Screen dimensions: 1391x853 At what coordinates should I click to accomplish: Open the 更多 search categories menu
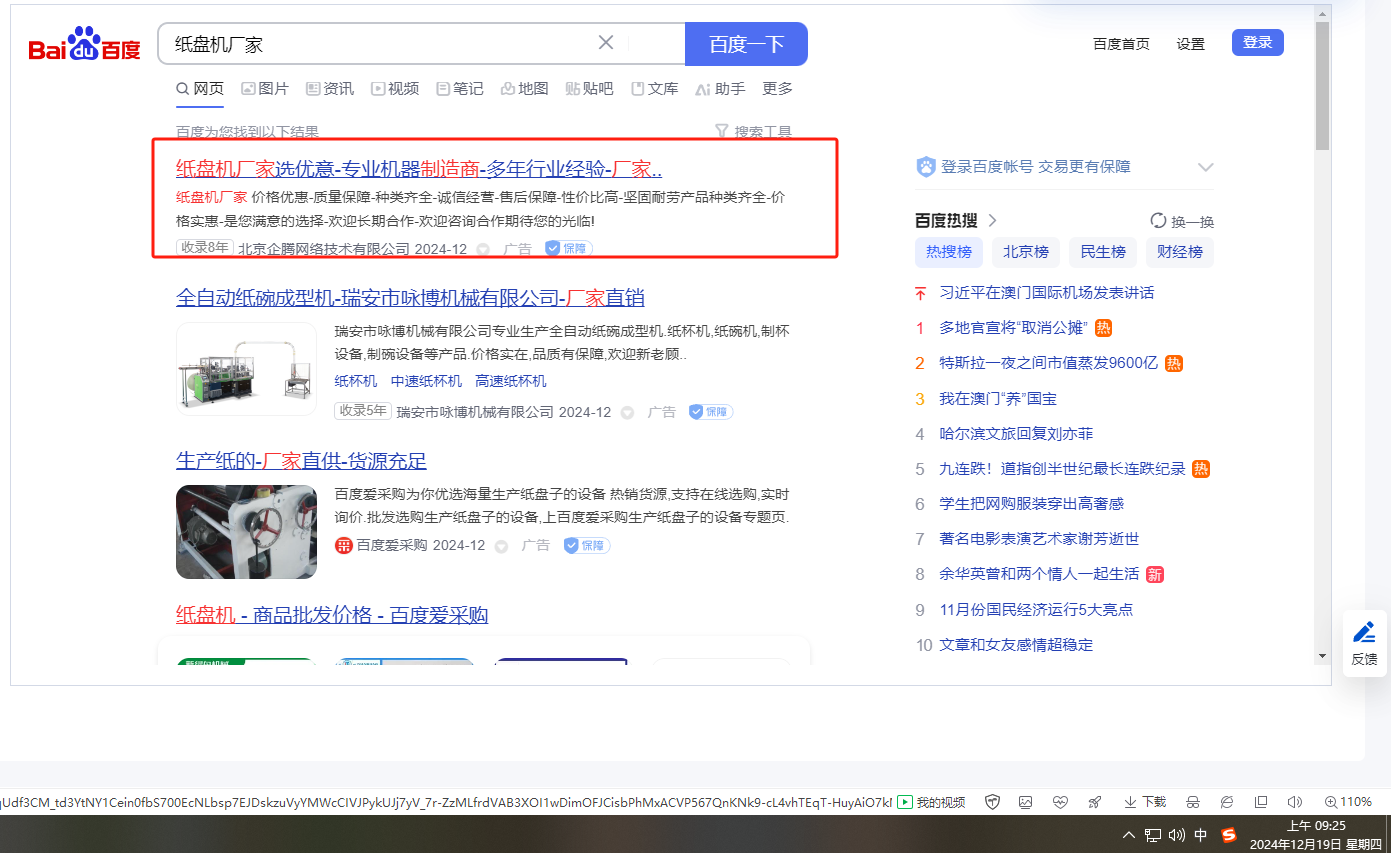(x=777, y=89)
